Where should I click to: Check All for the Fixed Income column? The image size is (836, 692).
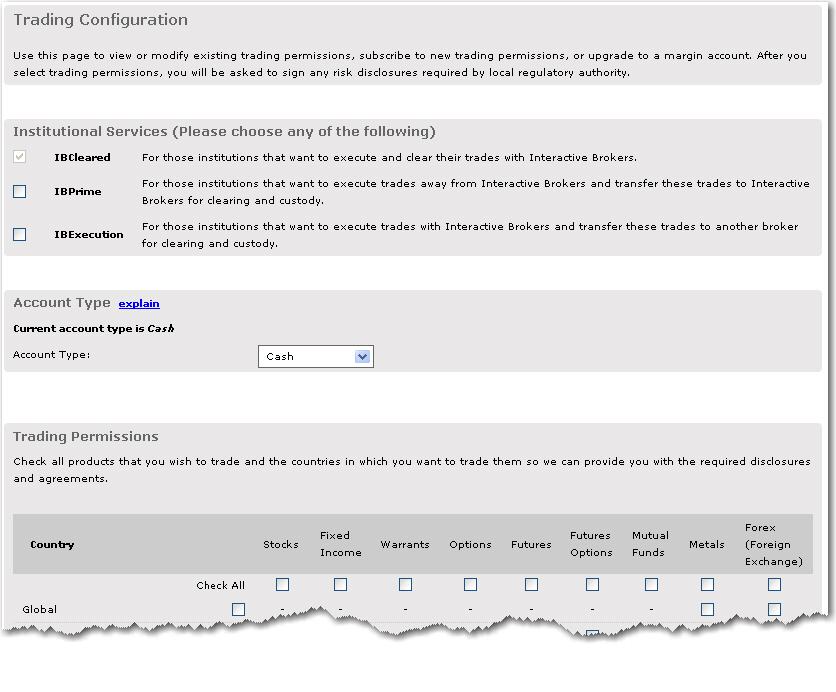point(340,584)
